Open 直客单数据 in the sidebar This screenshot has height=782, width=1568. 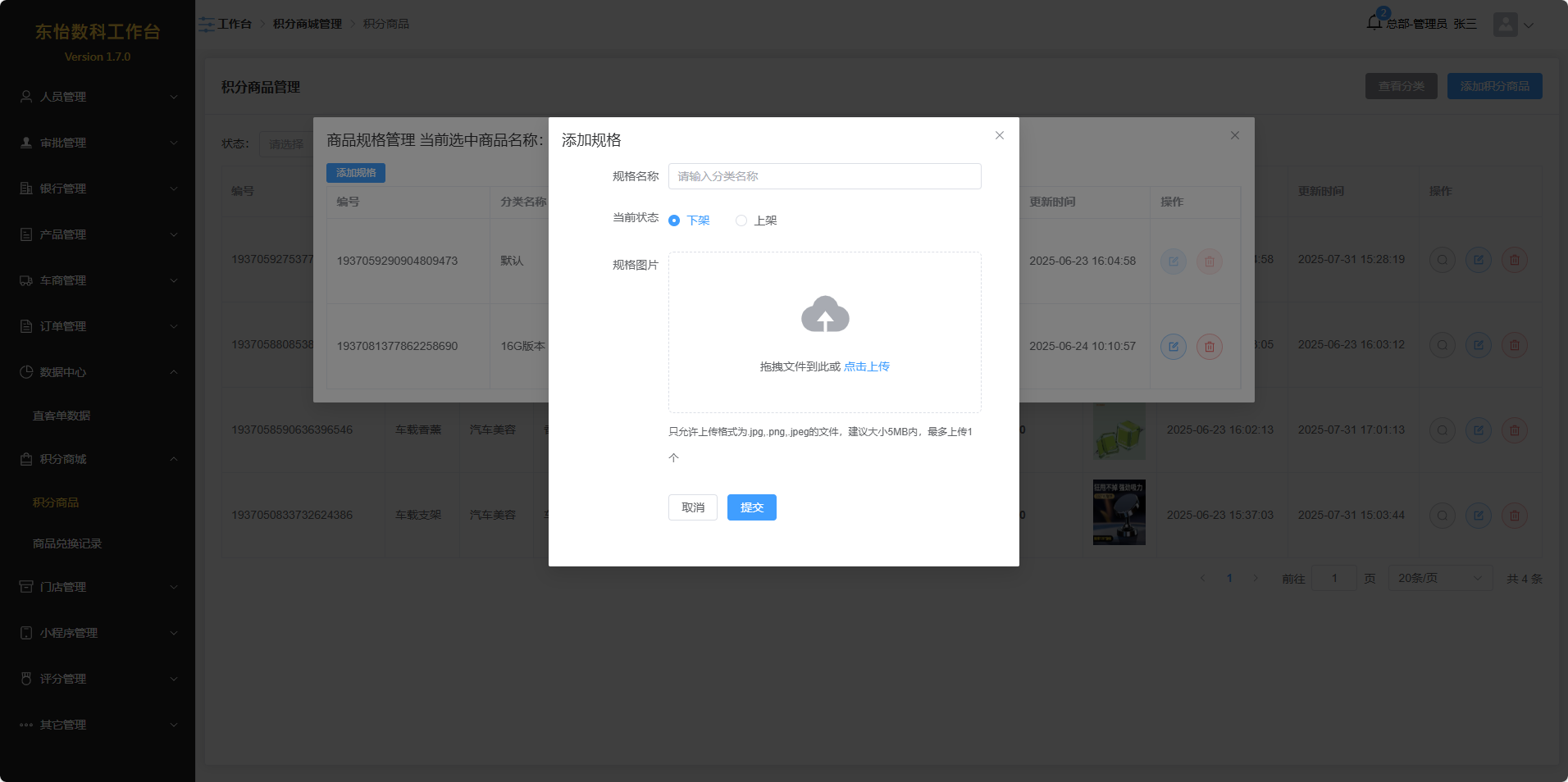coord(62,416)
